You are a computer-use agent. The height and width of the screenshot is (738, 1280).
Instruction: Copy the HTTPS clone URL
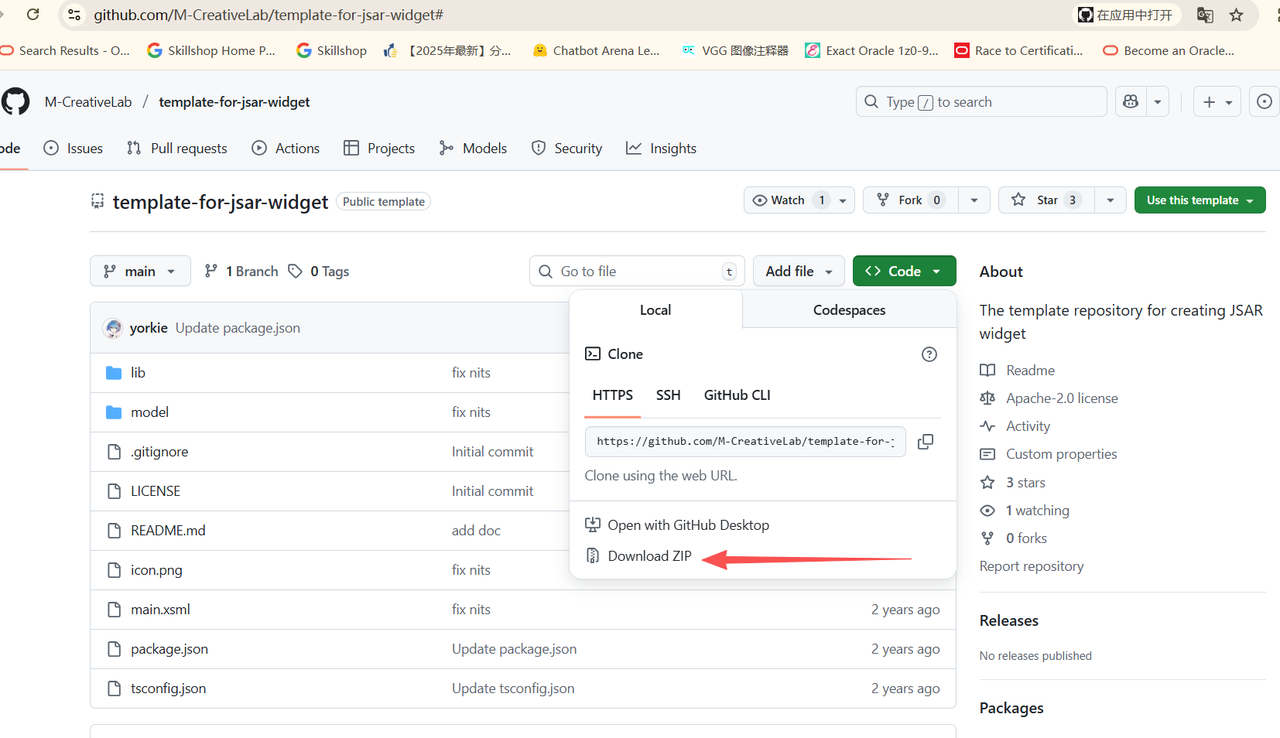(926, 441)
